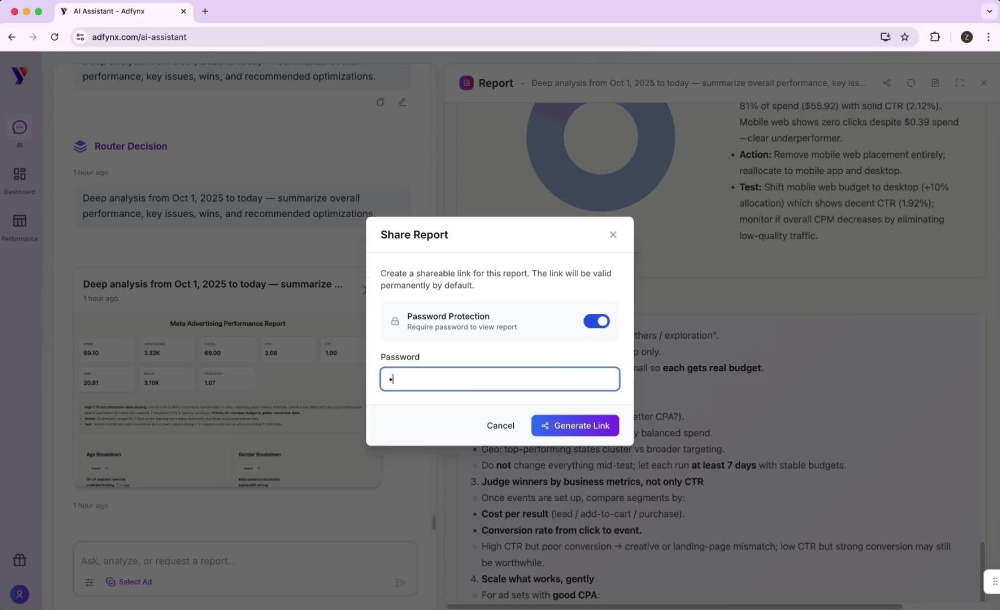The height and width of the screenshot is (610, 1000).
Task: Open the gift icon in the sidebar
Action: (20, 560)
